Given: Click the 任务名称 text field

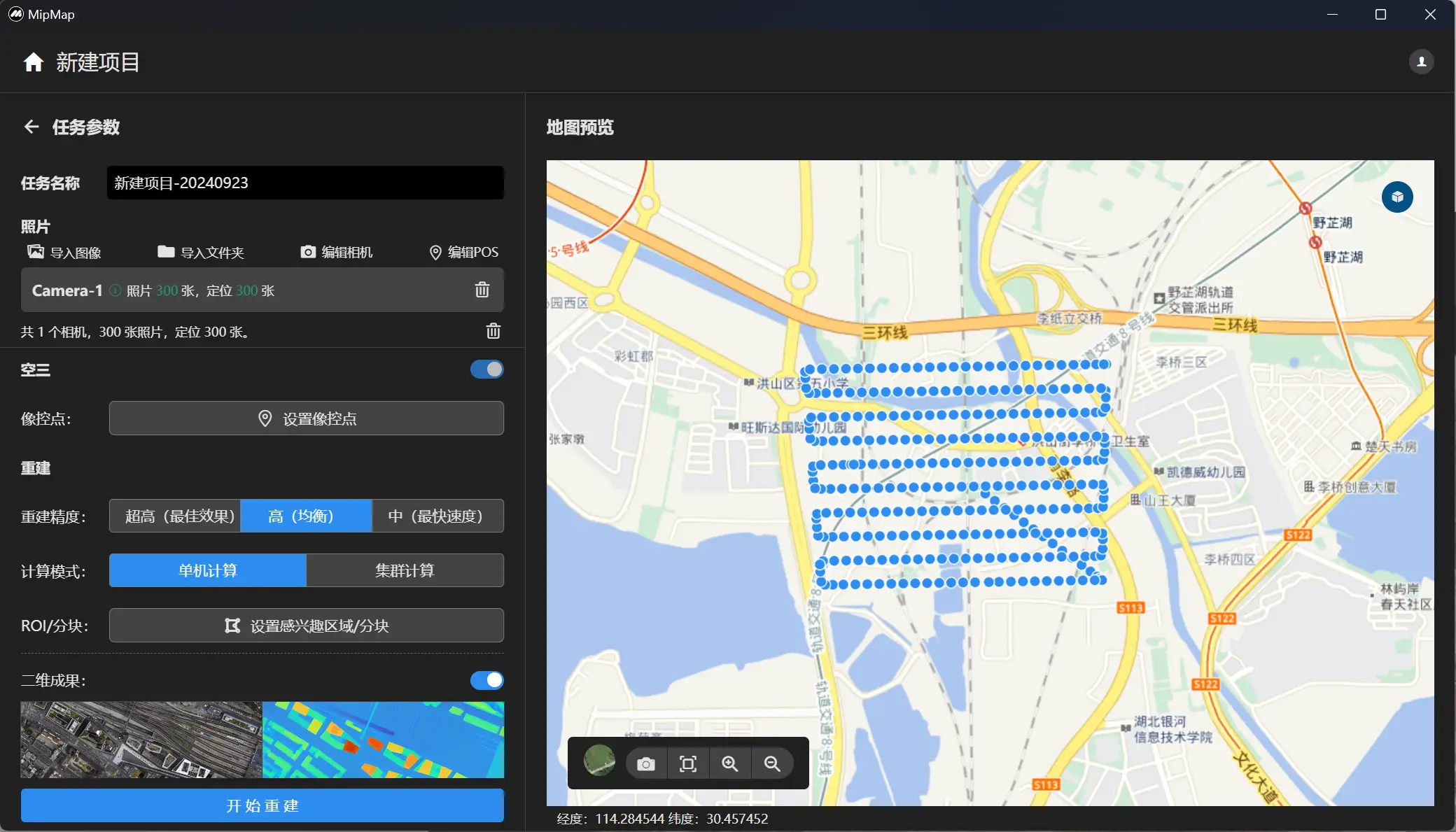Looking at the screenshot, I should tap(305, 183).
